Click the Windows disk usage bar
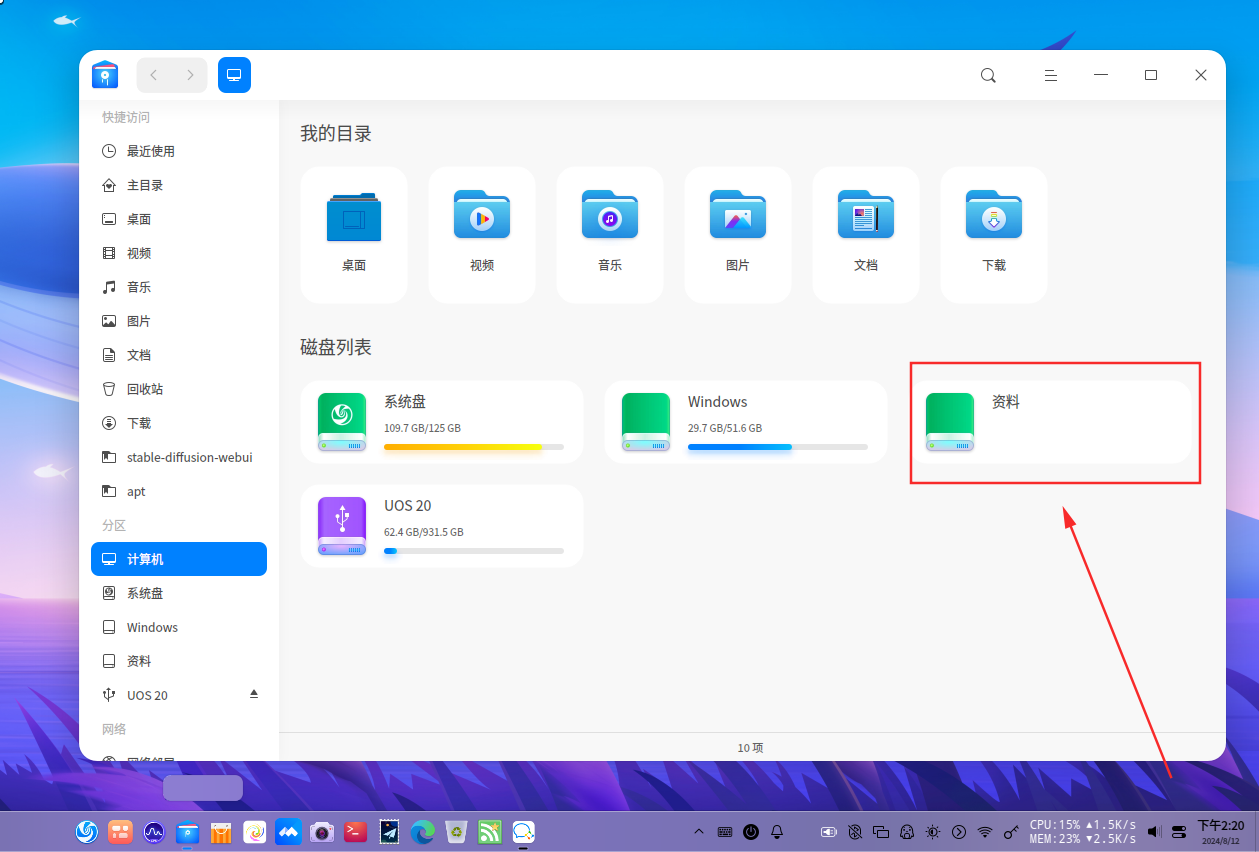Screen dimensions: 1259x852 778,447
